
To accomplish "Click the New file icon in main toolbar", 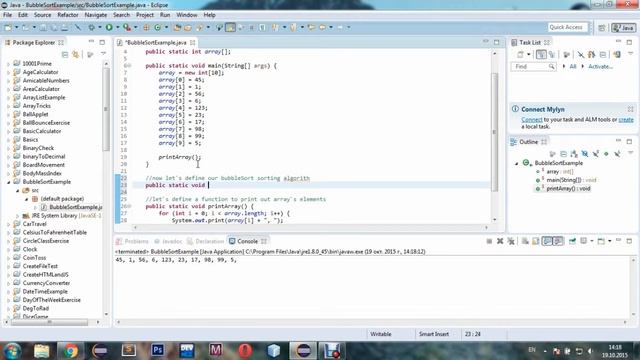I will coord(8,27).
